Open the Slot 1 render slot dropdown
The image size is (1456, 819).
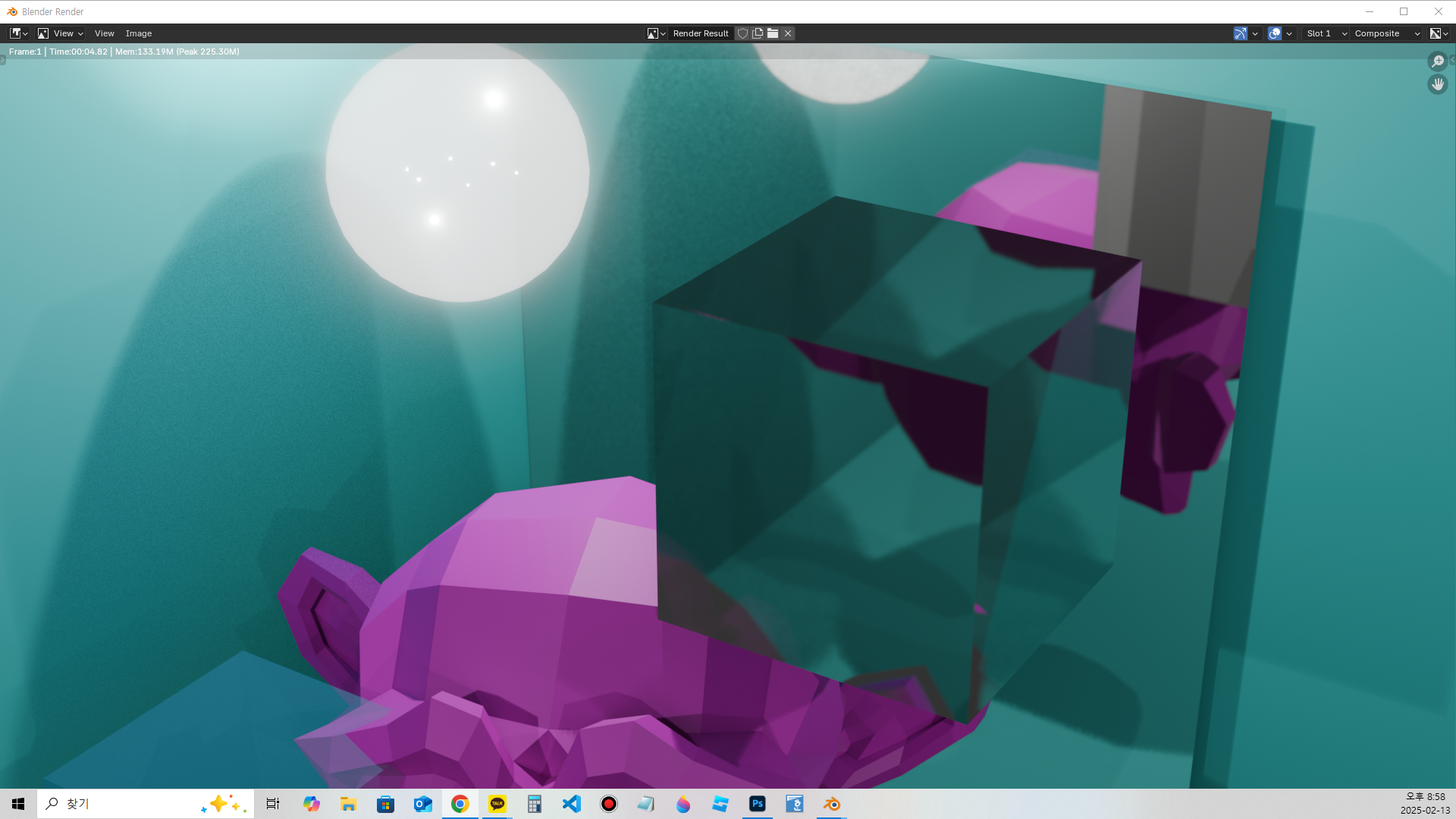point(1326,33)
